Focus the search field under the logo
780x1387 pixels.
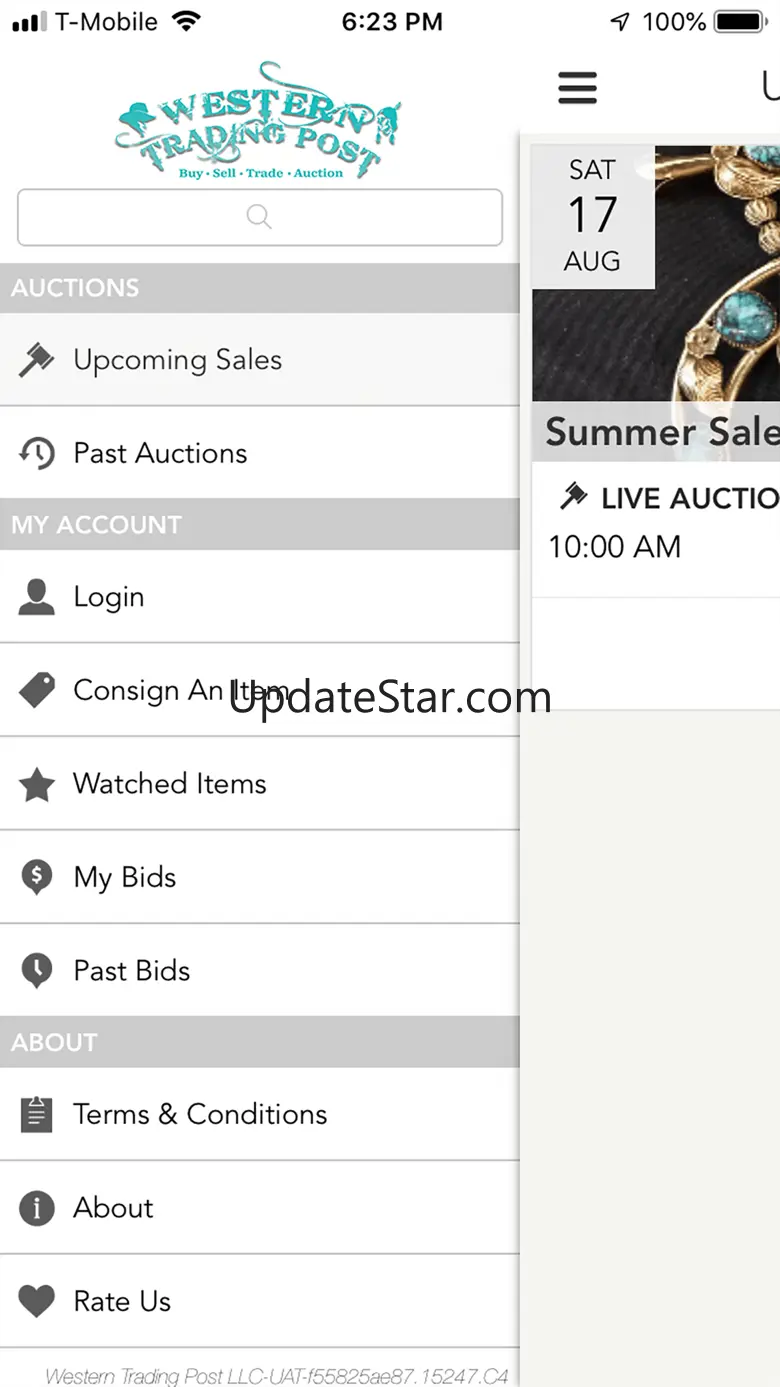point(260,217)
